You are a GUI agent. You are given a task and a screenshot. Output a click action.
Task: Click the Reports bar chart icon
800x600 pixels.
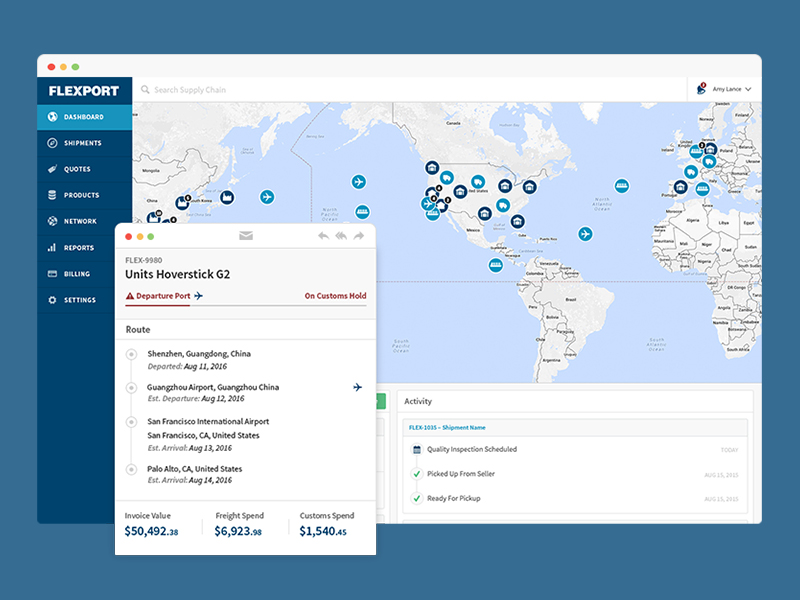(52, 247)
